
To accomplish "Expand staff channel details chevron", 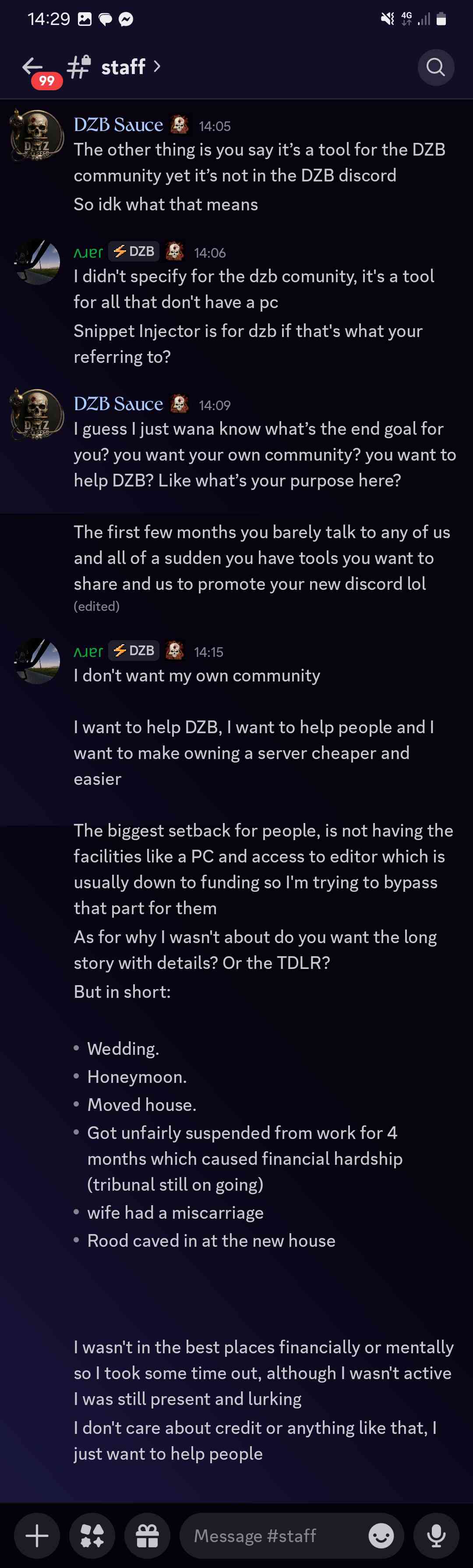I will (157, 66).
